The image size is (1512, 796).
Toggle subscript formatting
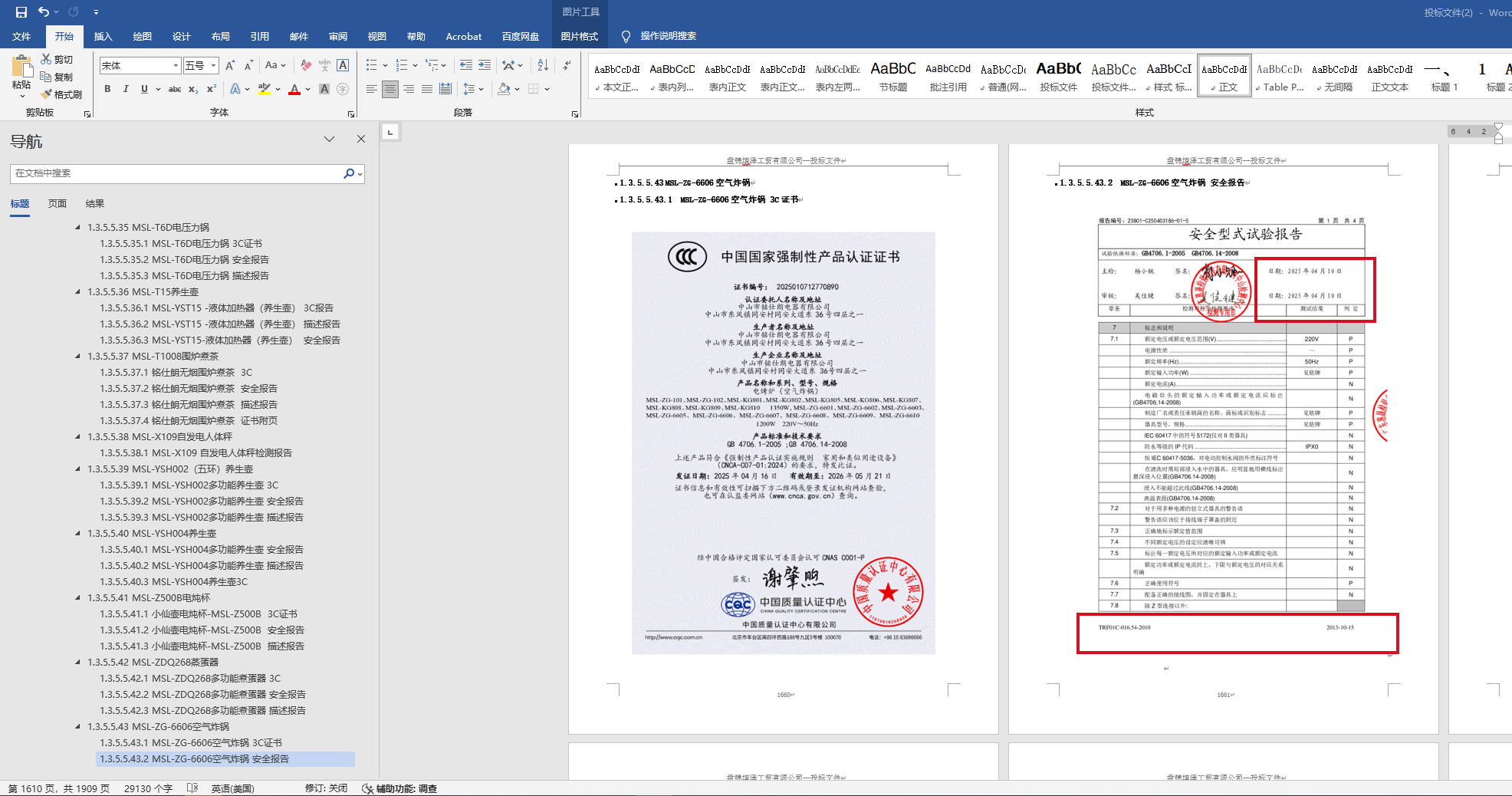click(x=193, y=89)
